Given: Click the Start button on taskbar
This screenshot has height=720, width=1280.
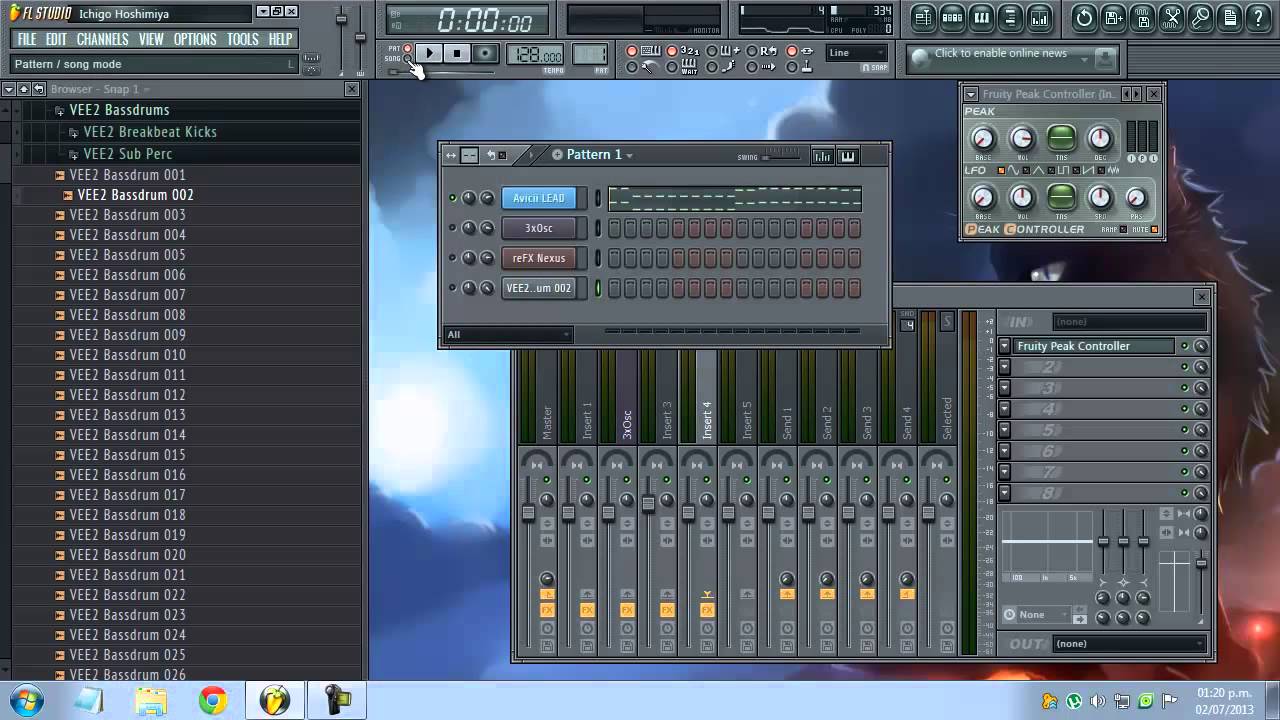Looking at the screenshot, I should point(24,700).
